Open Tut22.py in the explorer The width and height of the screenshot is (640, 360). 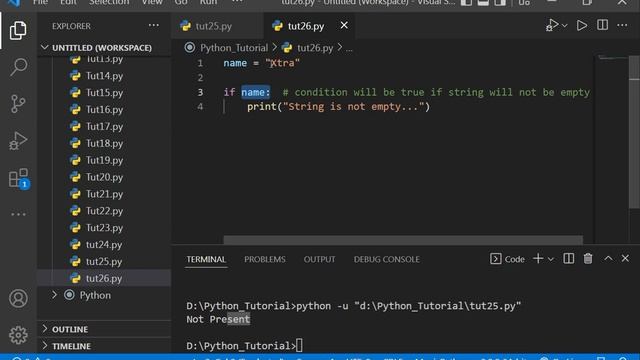[x=104, y=211]
